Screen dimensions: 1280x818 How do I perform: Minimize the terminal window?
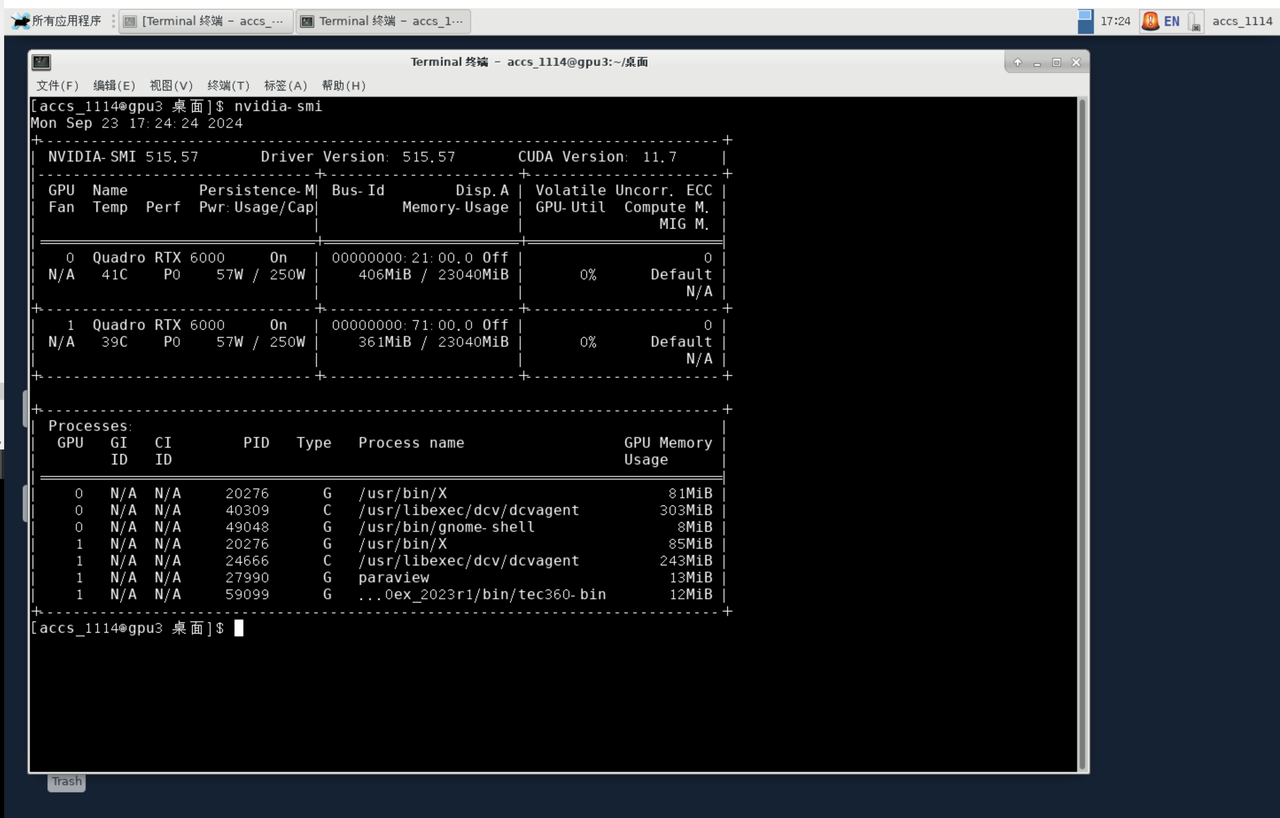1037,62
